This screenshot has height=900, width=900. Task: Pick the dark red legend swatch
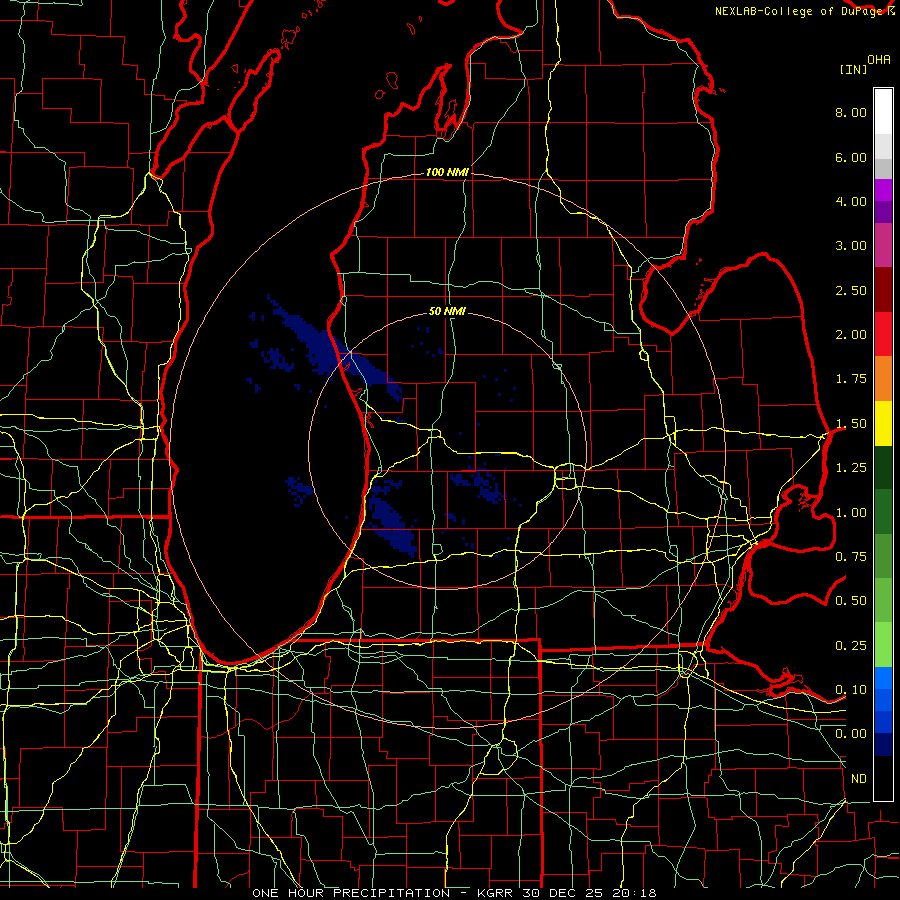pos(883,290)
